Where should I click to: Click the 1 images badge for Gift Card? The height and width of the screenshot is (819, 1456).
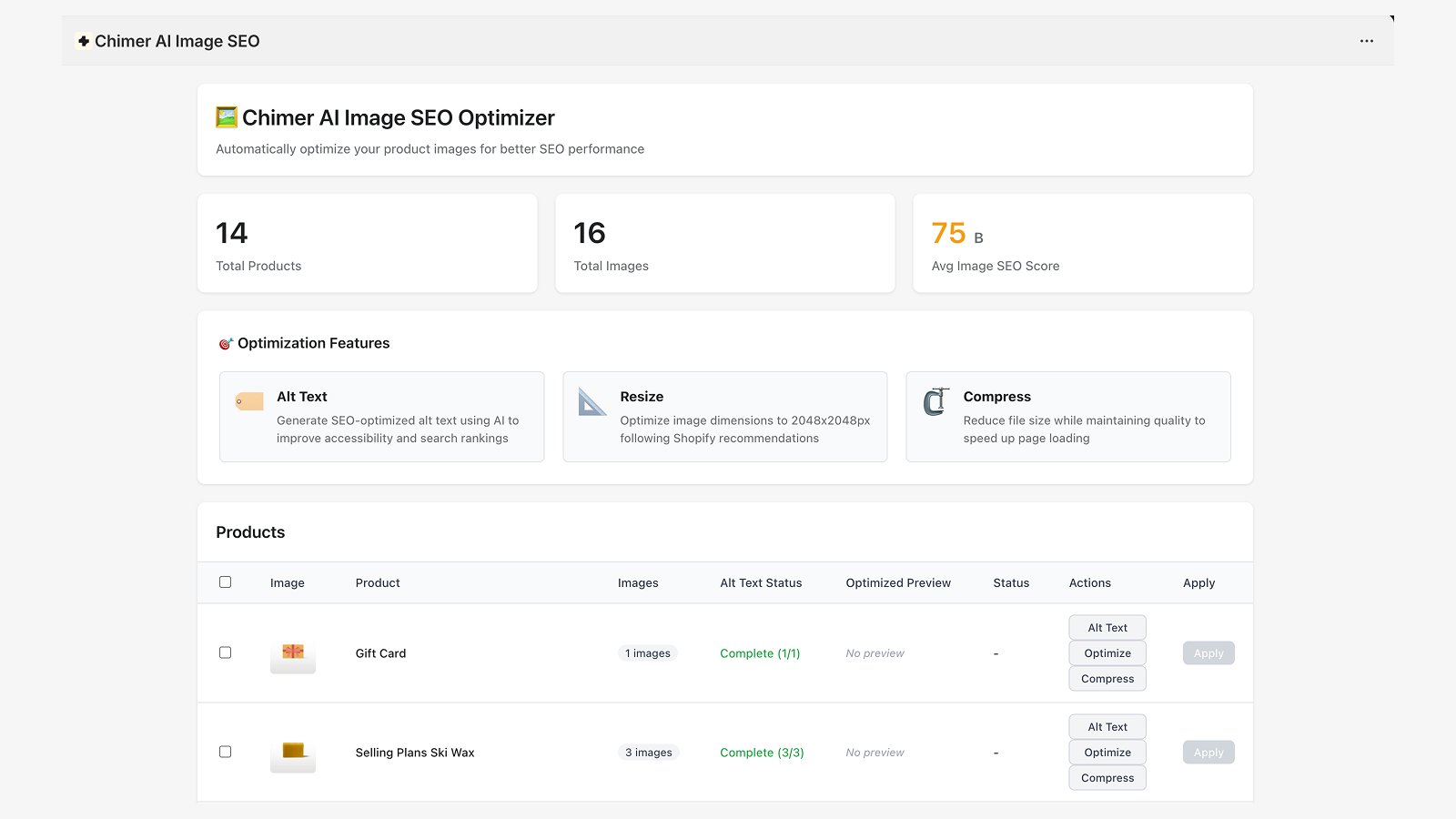point(647,652)
